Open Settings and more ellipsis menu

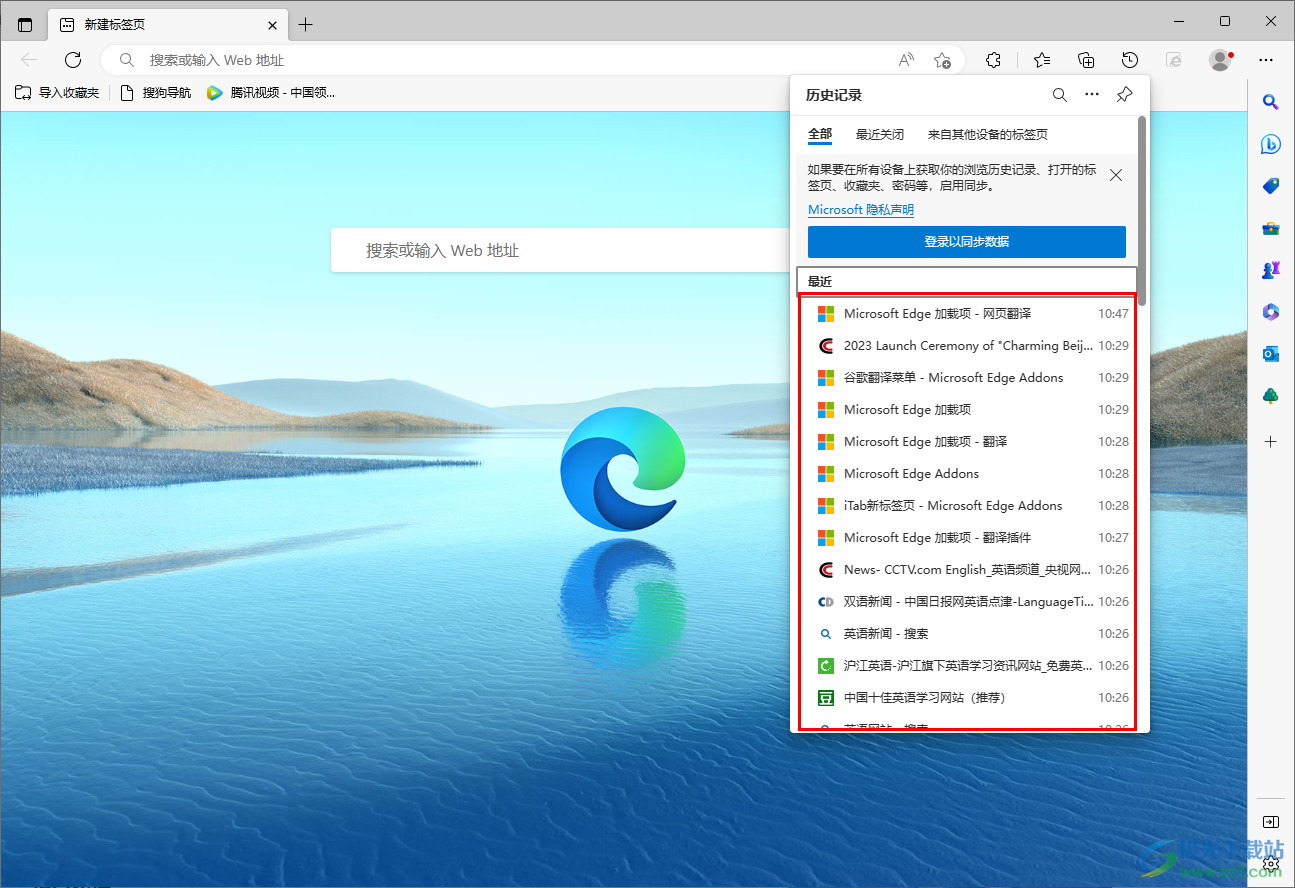pyautogui.click(x=1266, y=60)
